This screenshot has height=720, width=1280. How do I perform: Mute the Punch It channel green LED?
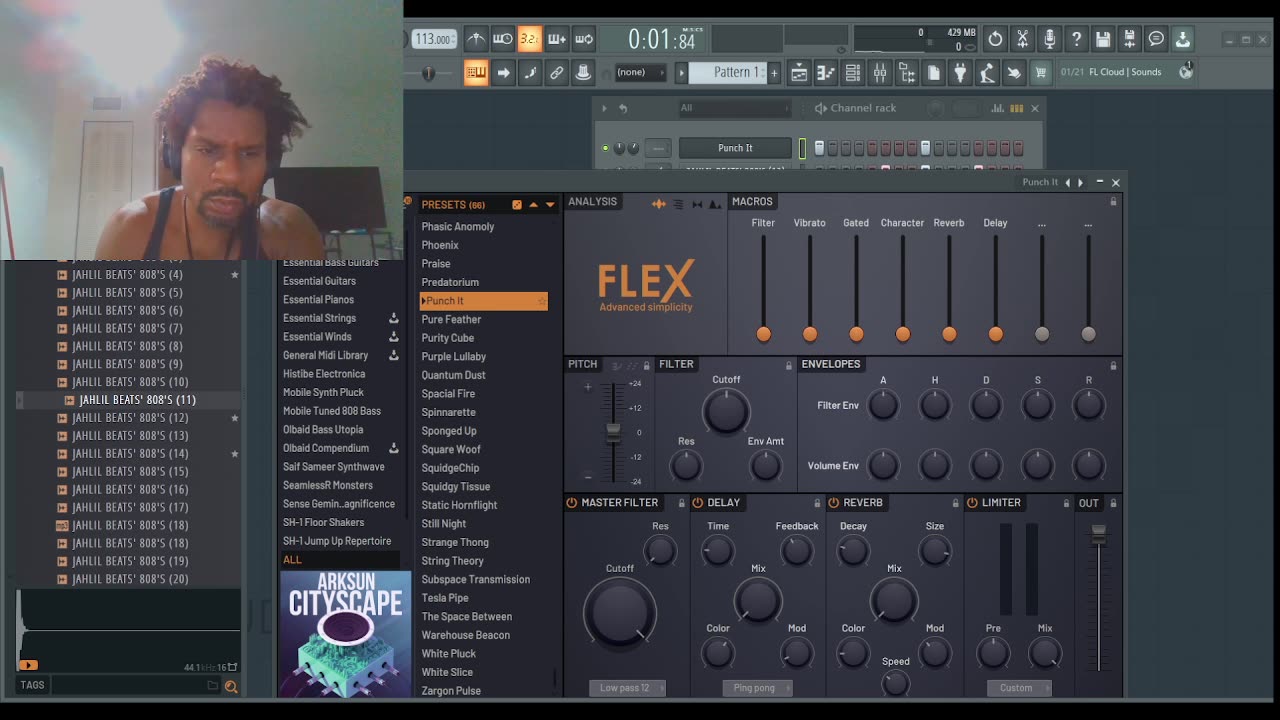pos(605,148)
